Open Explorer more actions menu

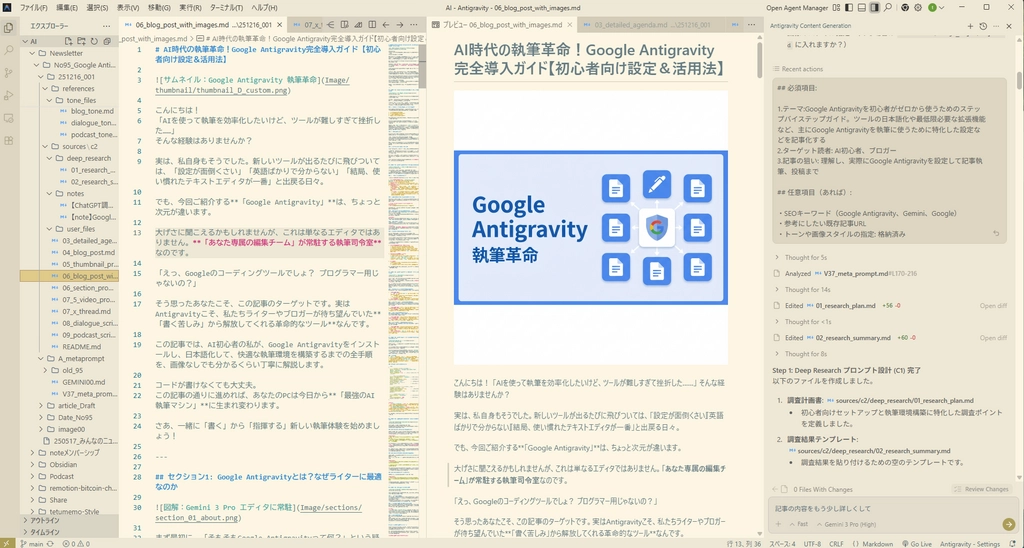click(x=104, y=25)
